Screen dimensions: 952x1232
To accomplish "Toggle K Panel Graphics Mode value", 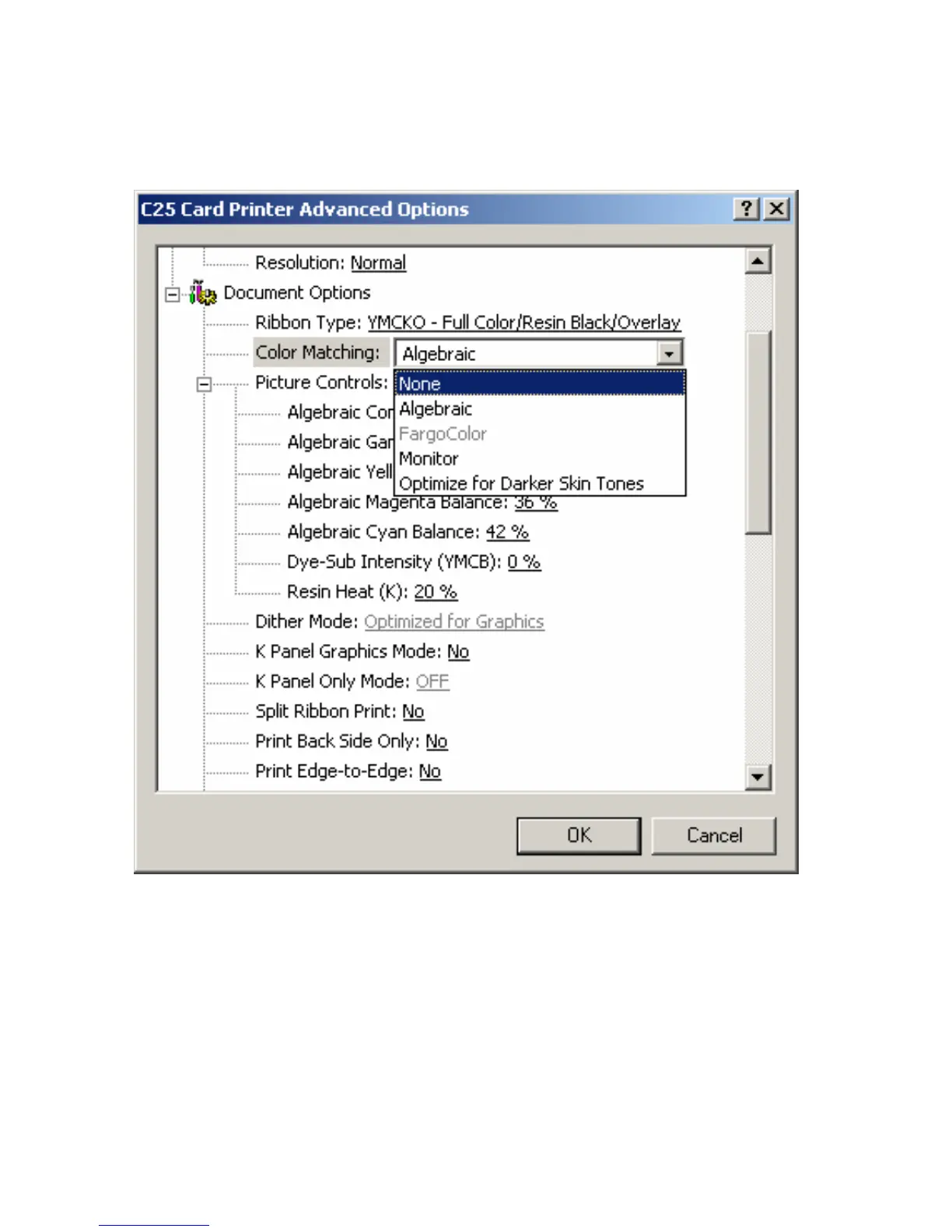I will tap(458, 652).
